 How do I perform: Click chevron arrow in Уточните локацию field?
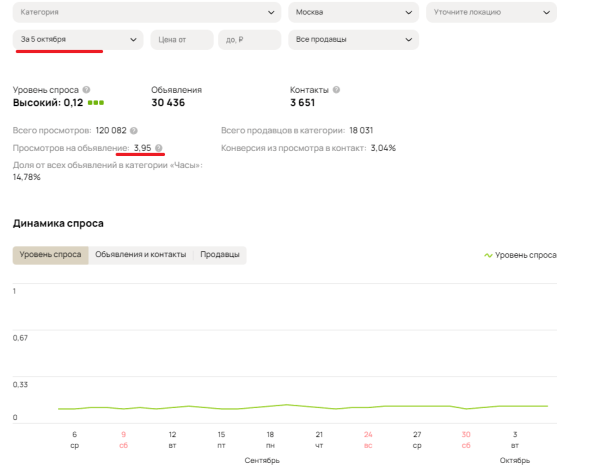click(x=545, y=13)
